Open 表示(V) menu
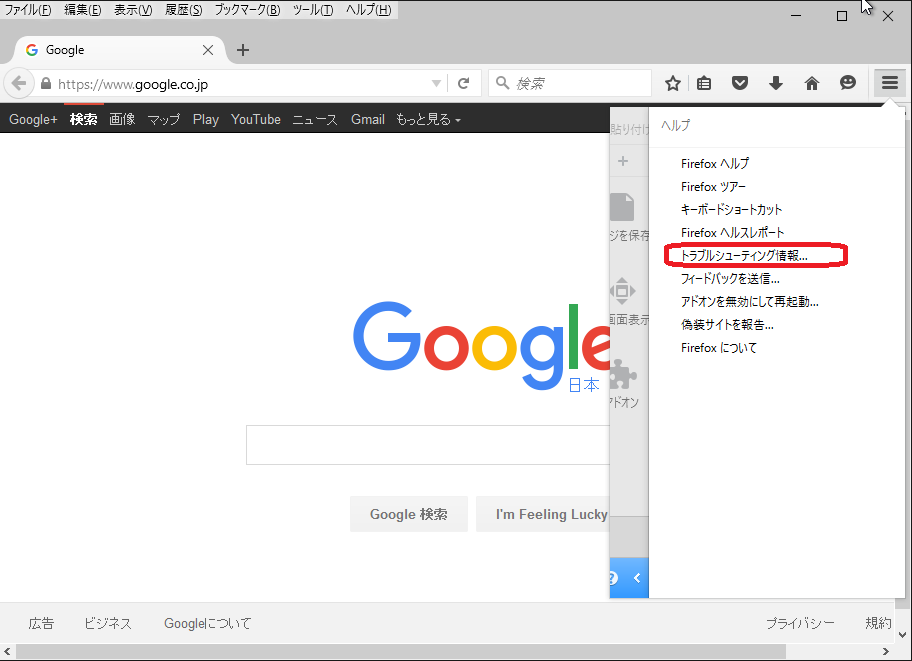 point(133,9)
